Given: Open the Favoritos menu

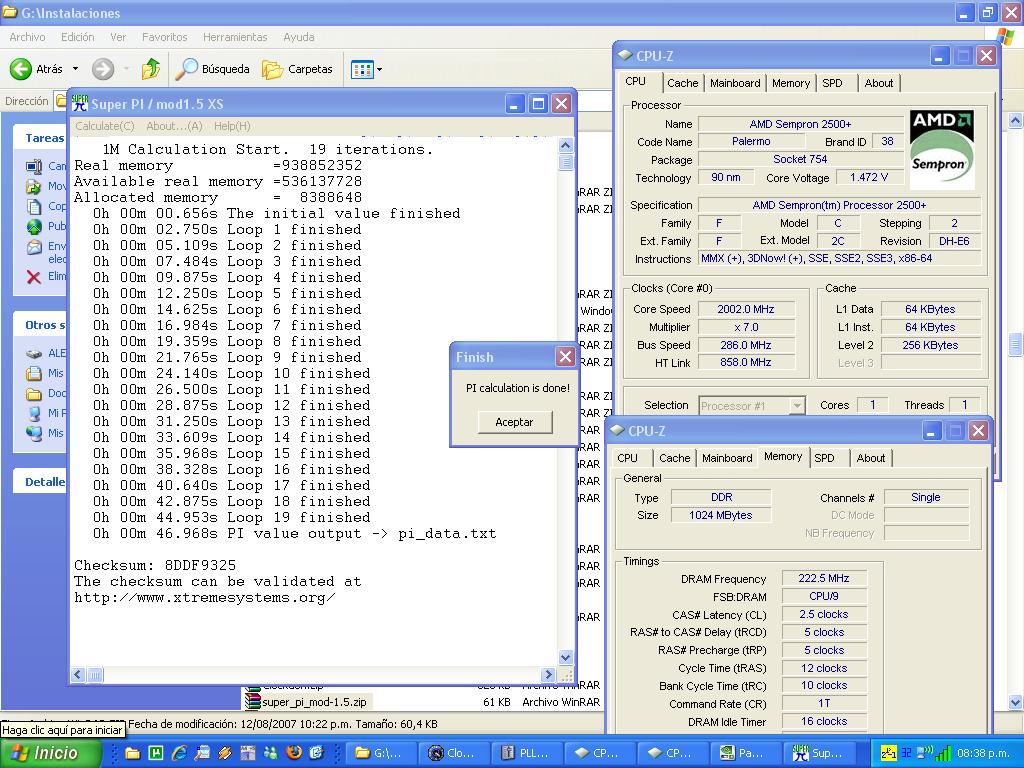Looking at the screenshot, I should (x=165, y=37).
